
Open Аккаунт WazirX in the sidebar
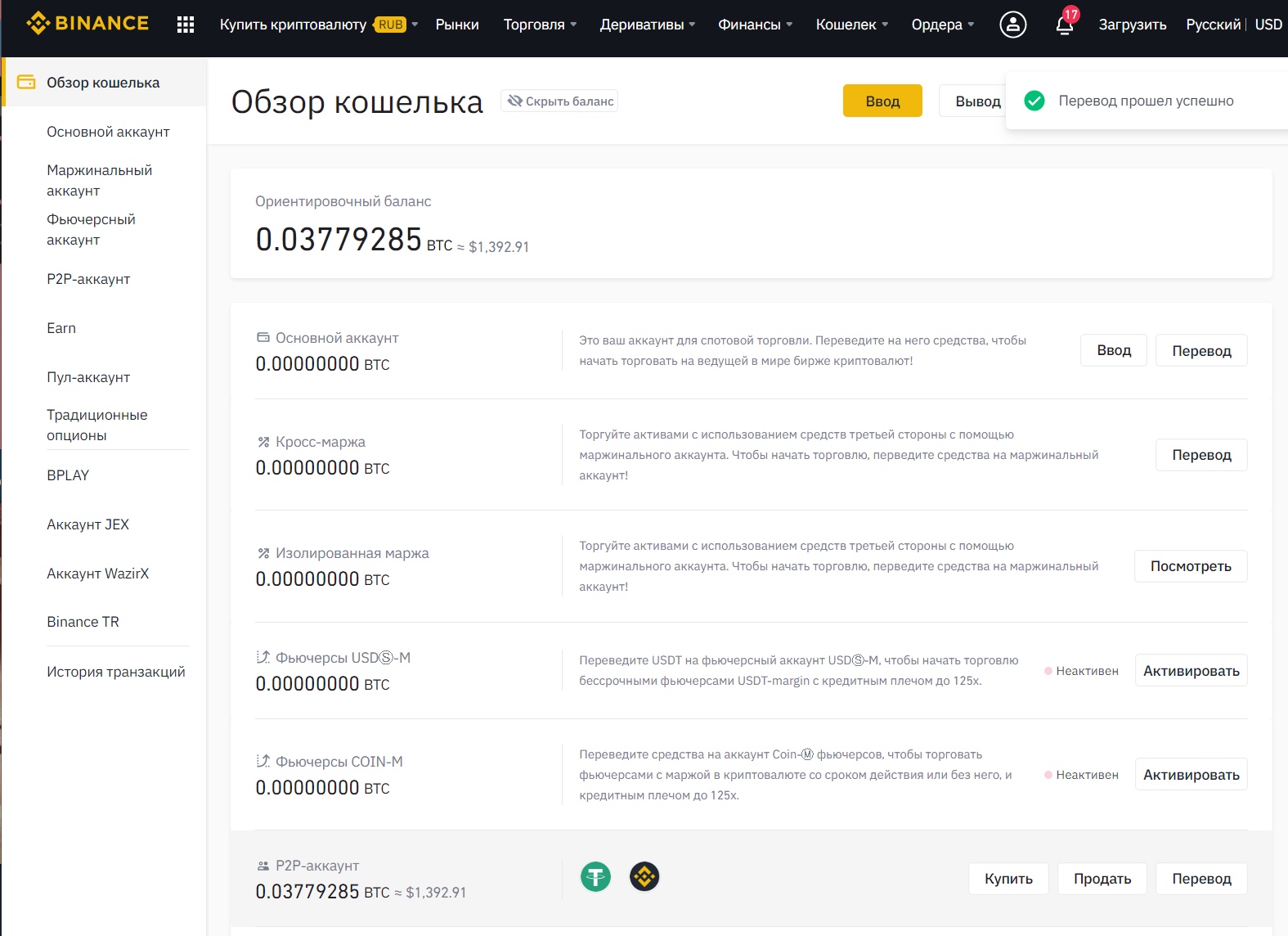point(97,574)
